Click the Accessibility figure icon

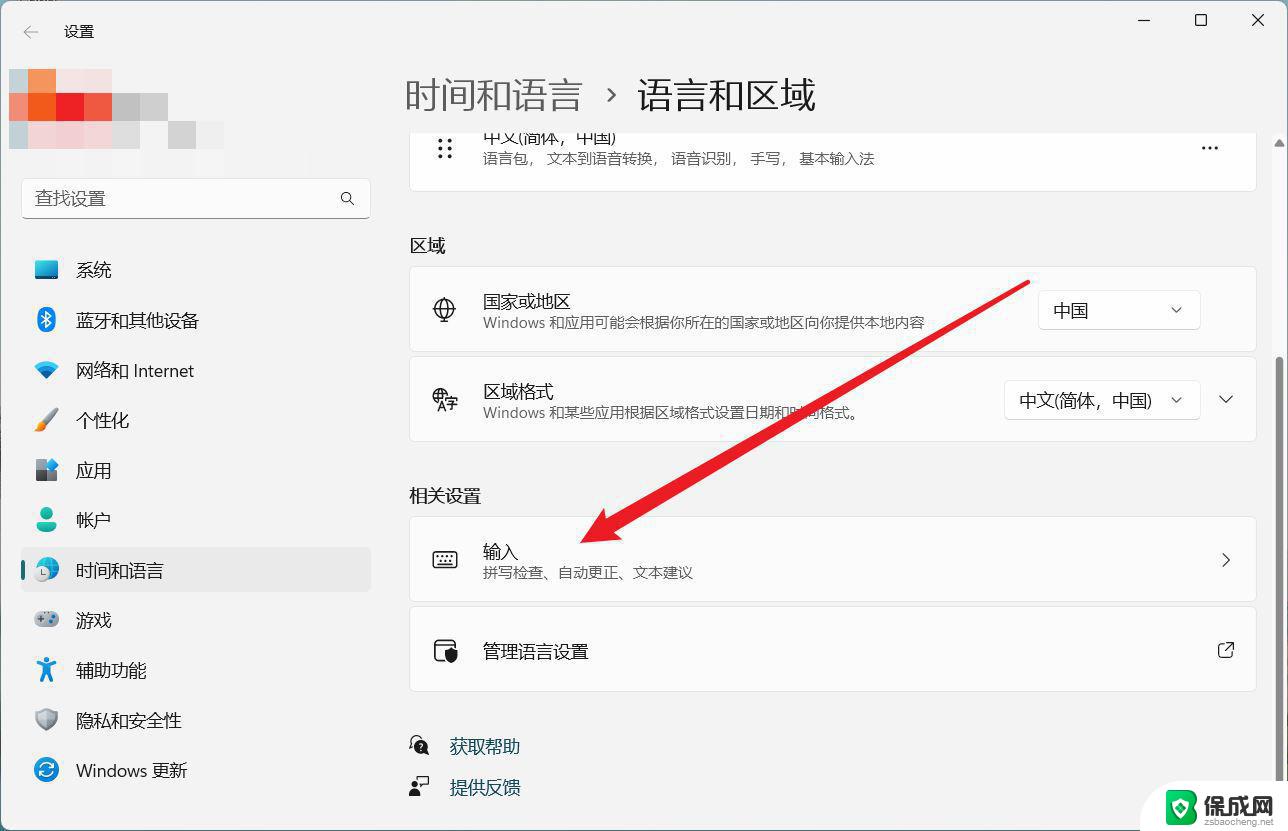[46, 670]
